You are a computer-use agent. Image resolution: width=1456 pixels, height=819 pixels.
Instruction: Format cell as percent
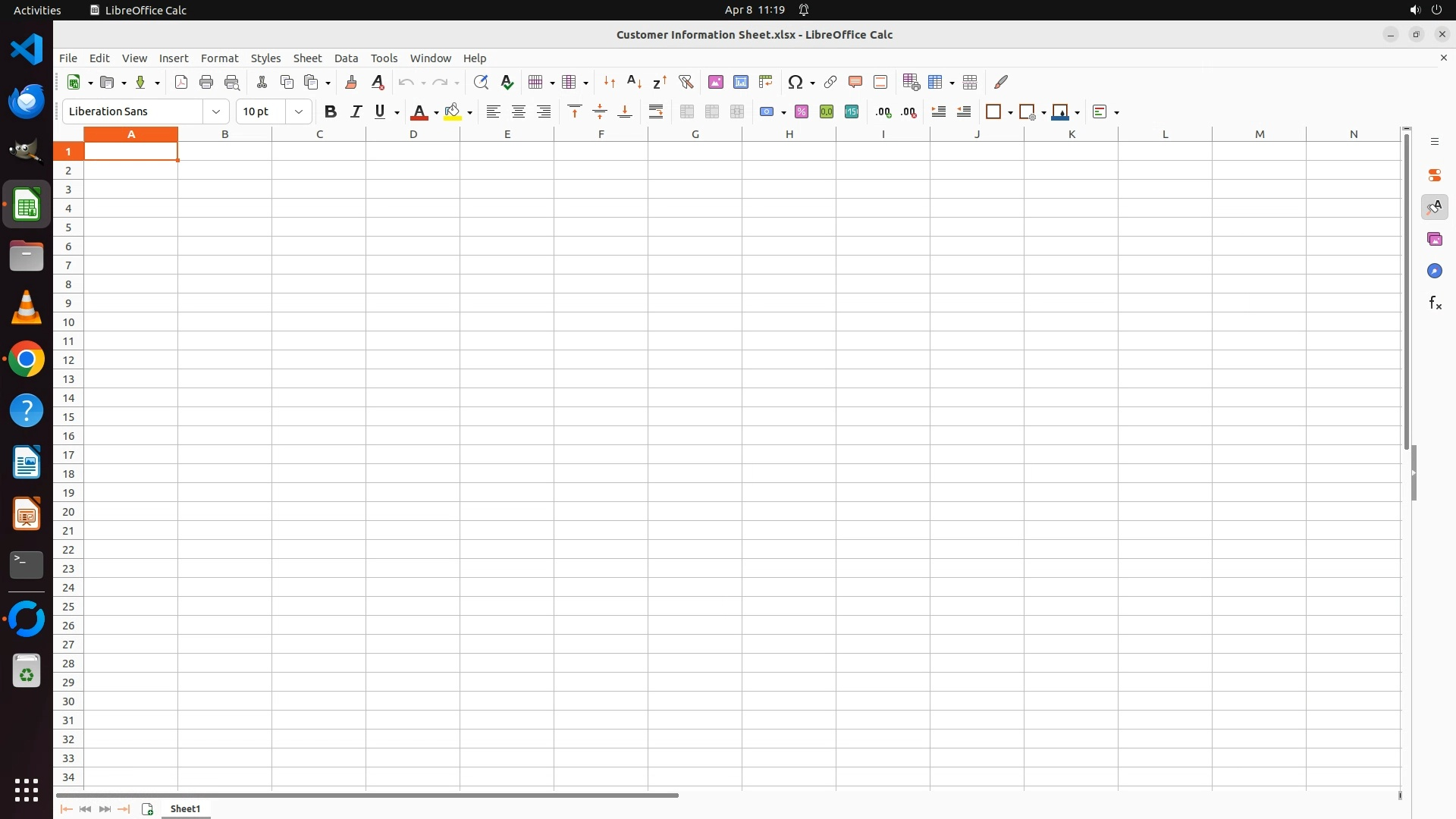coord(802,111)
